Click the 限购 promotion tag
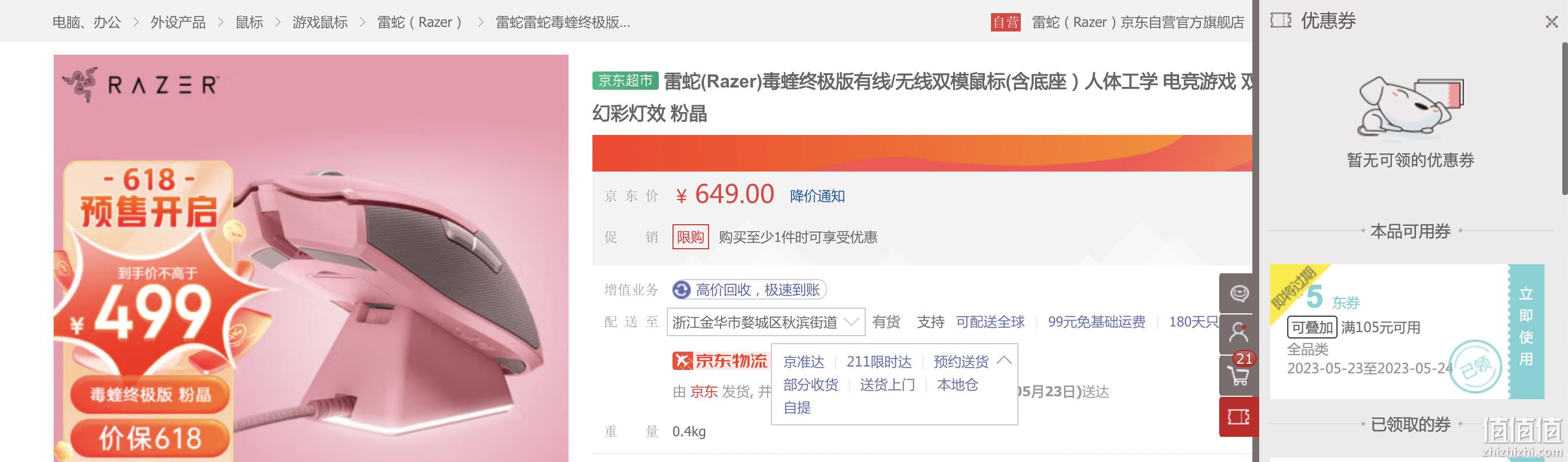 [x=690, y=237]
